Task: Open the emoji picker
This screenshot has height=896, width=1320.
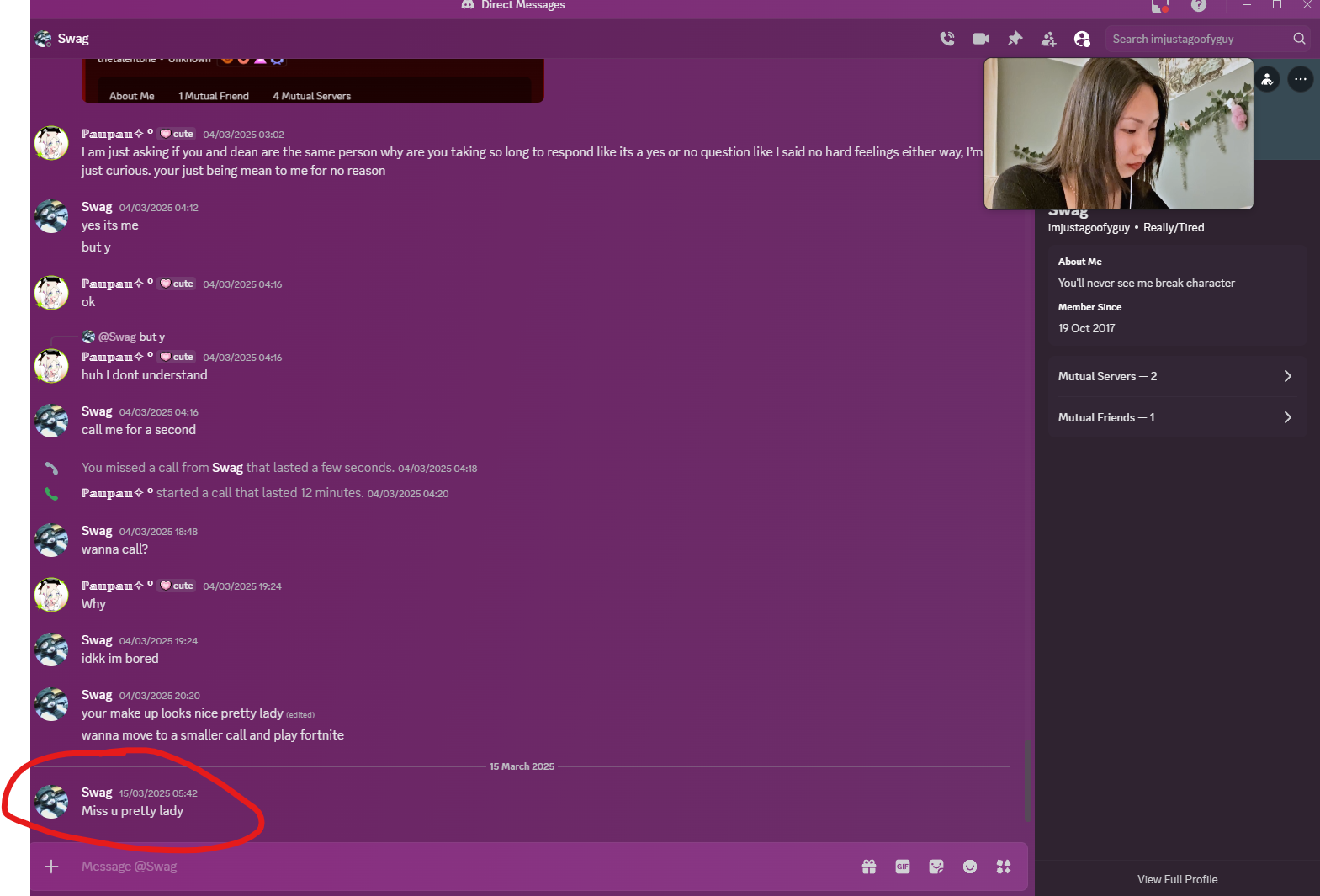Action: 970,867
